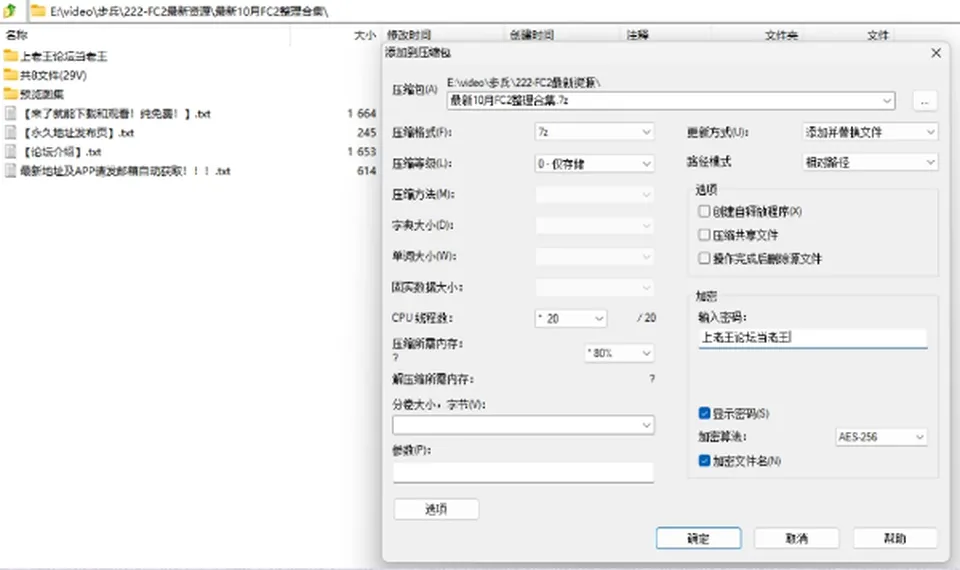Click the size value 1 653

point(361,151)
